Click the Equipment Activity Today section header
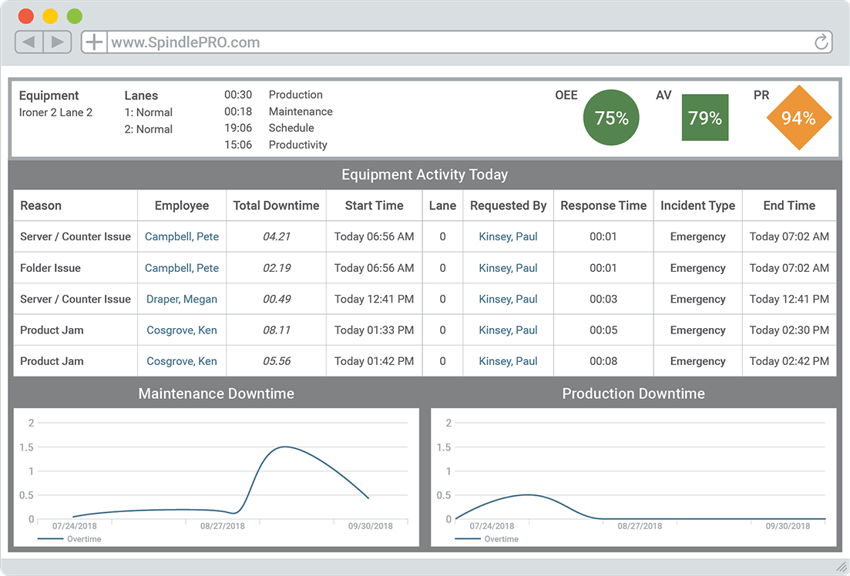 point(424,175)
